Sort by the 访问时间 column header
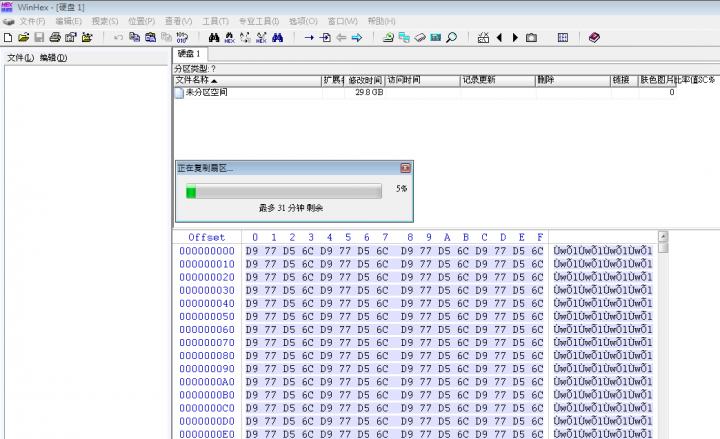Image resolution: width=720 pixels, height=439 pixels. click(422, 80)
